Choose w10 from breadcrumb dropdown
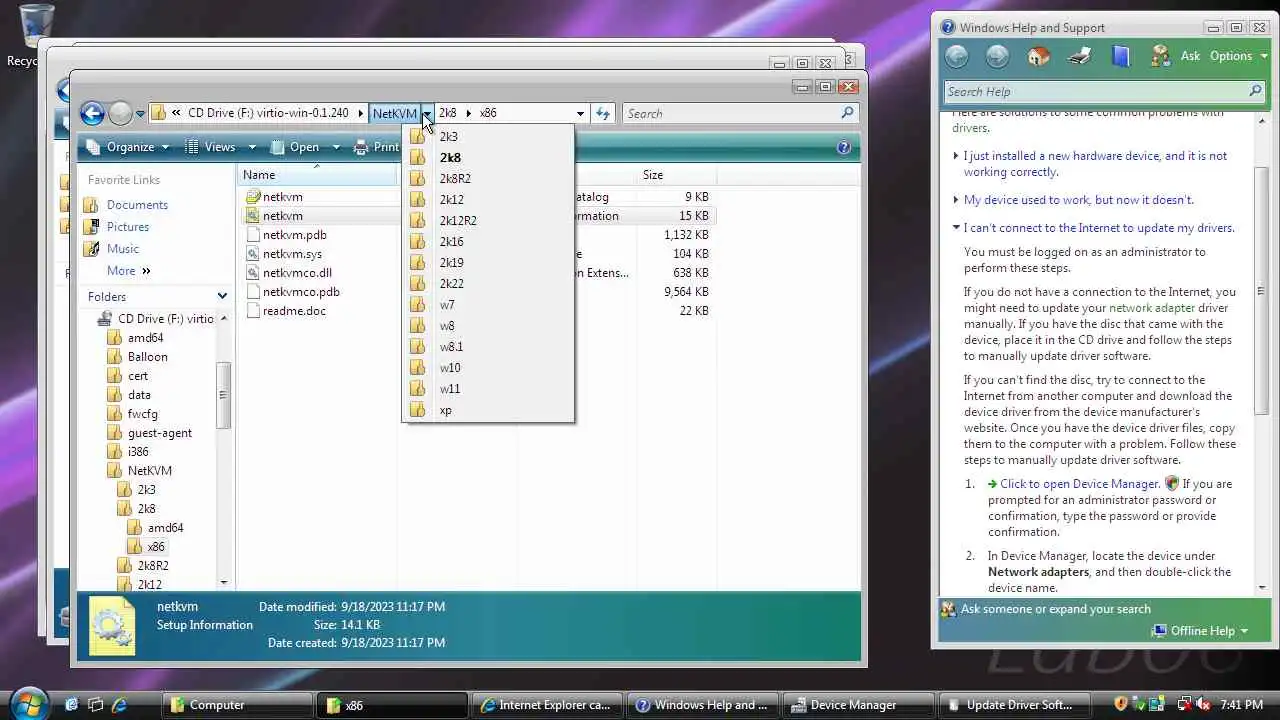 coord(488,367)
